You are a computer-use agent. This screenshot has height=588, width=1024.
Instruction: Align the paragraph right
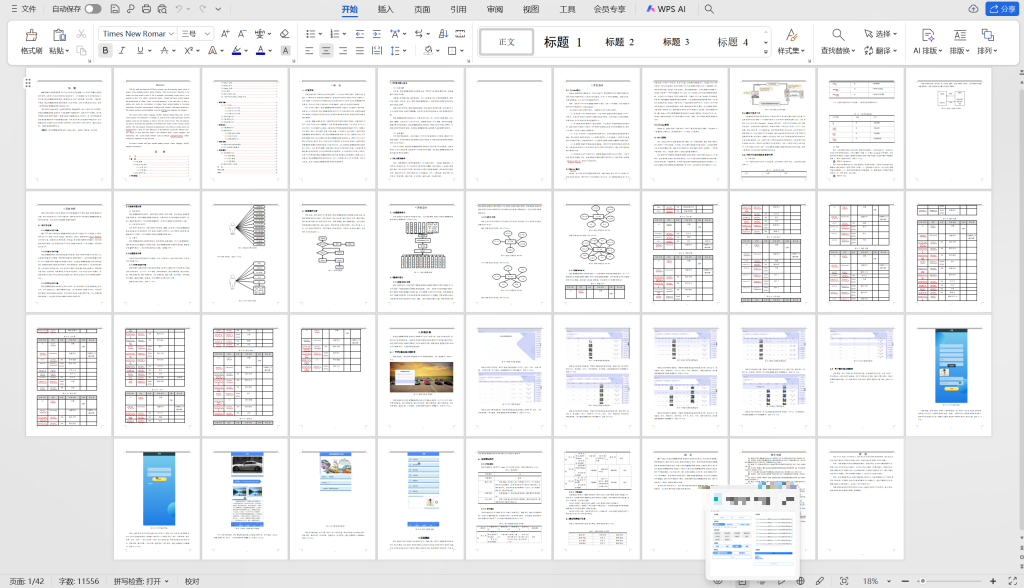(343, 50)
